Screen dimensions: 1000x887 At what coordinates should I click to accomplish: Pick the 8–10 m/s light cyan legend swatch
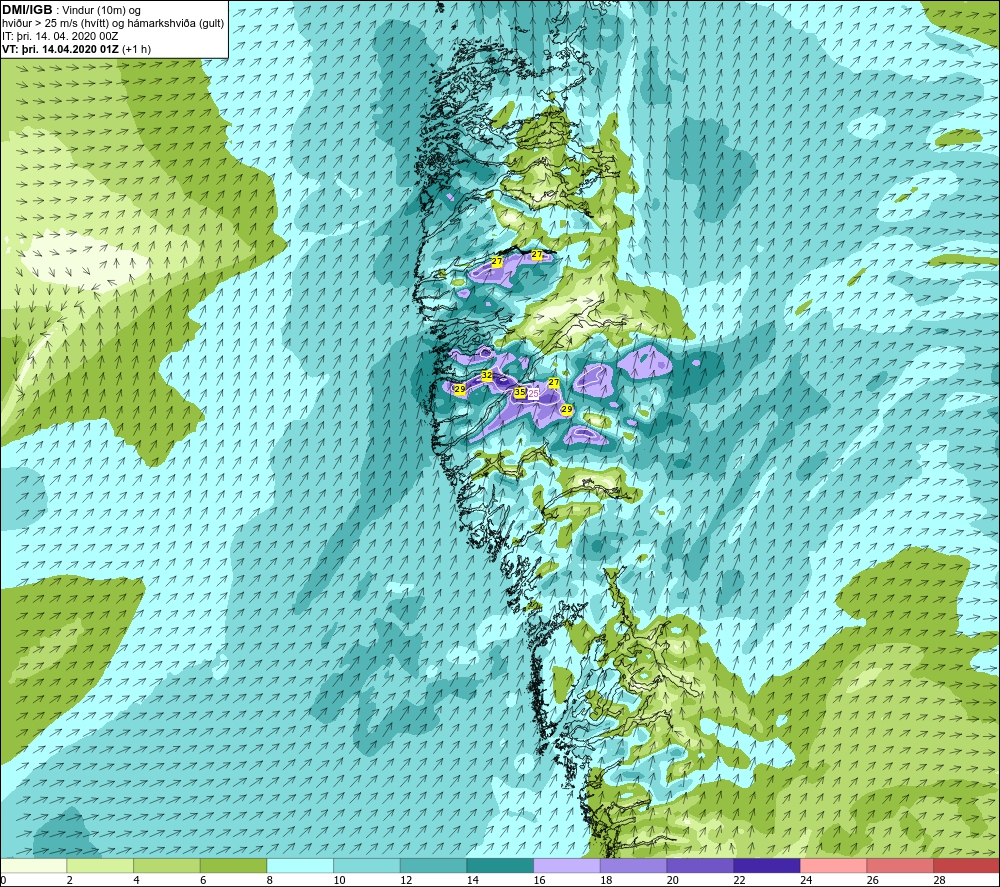point(300,865)
